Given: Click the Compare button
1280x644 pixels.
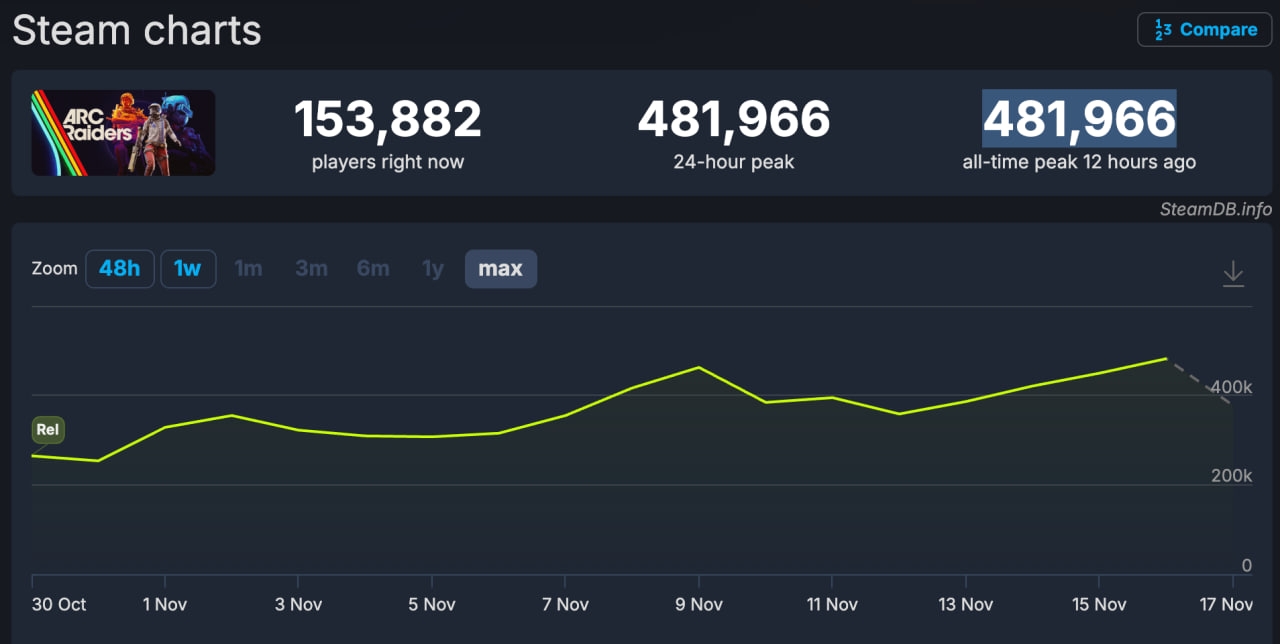Looking at the screenshot, I should click(1204, 30).
